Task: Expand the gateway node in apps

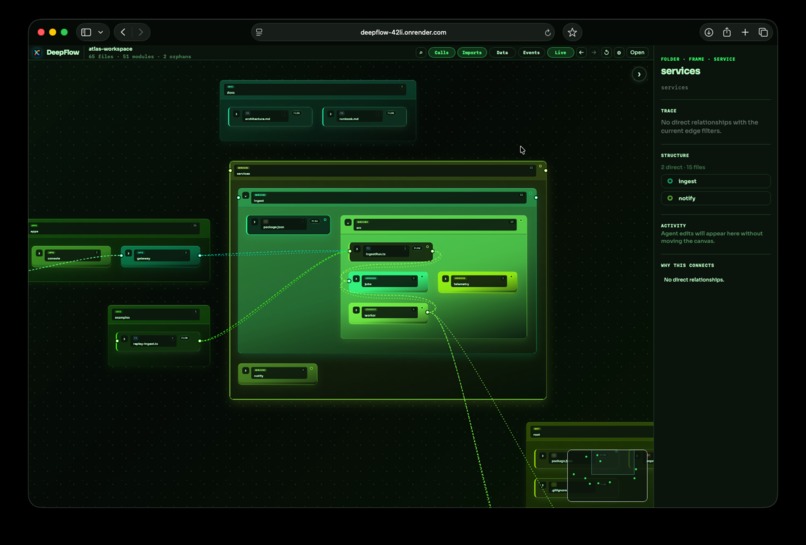Action: pyautogui.click(x=129, y=253)
